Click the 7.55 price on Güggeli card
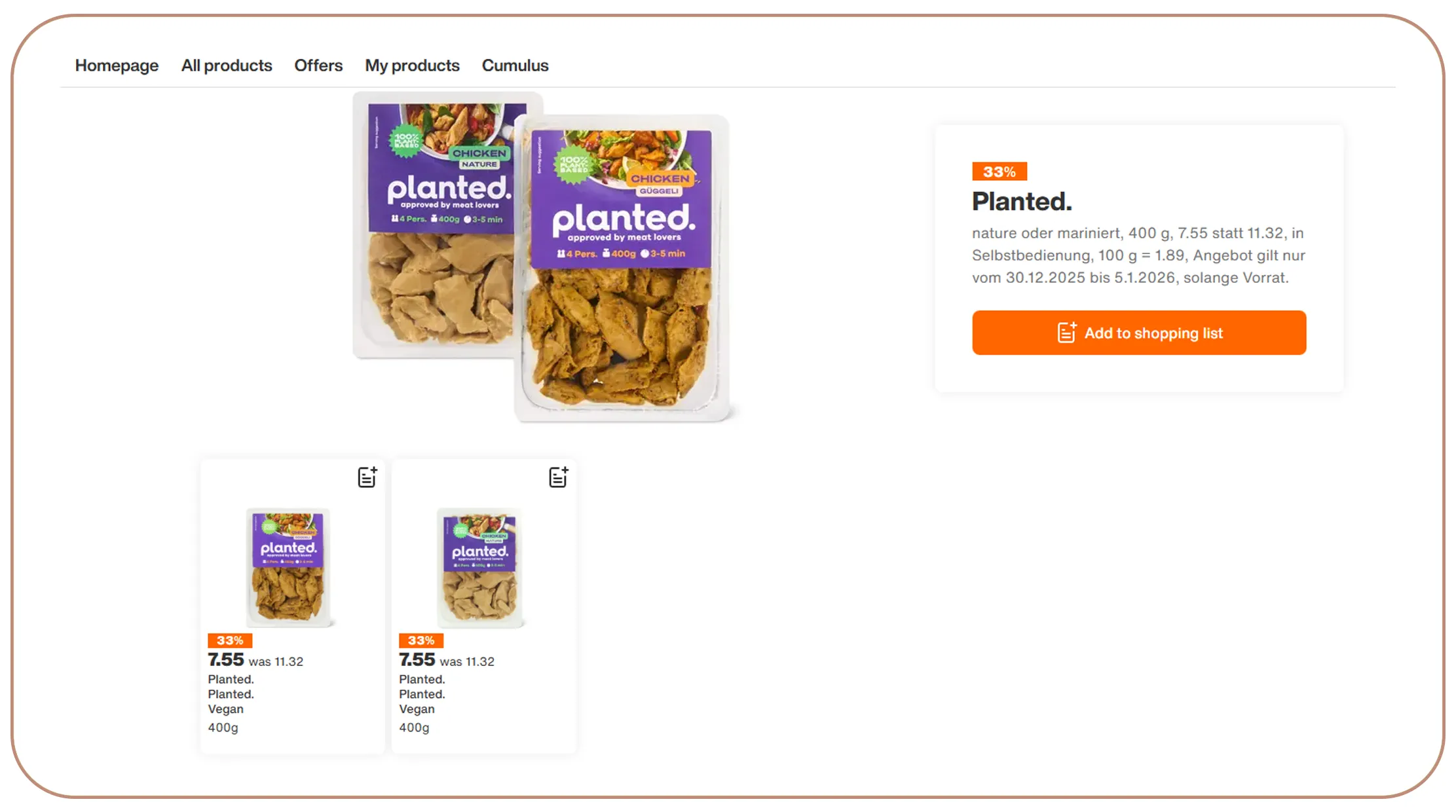This screenshot has height=812, width=1456. point(226,659)
